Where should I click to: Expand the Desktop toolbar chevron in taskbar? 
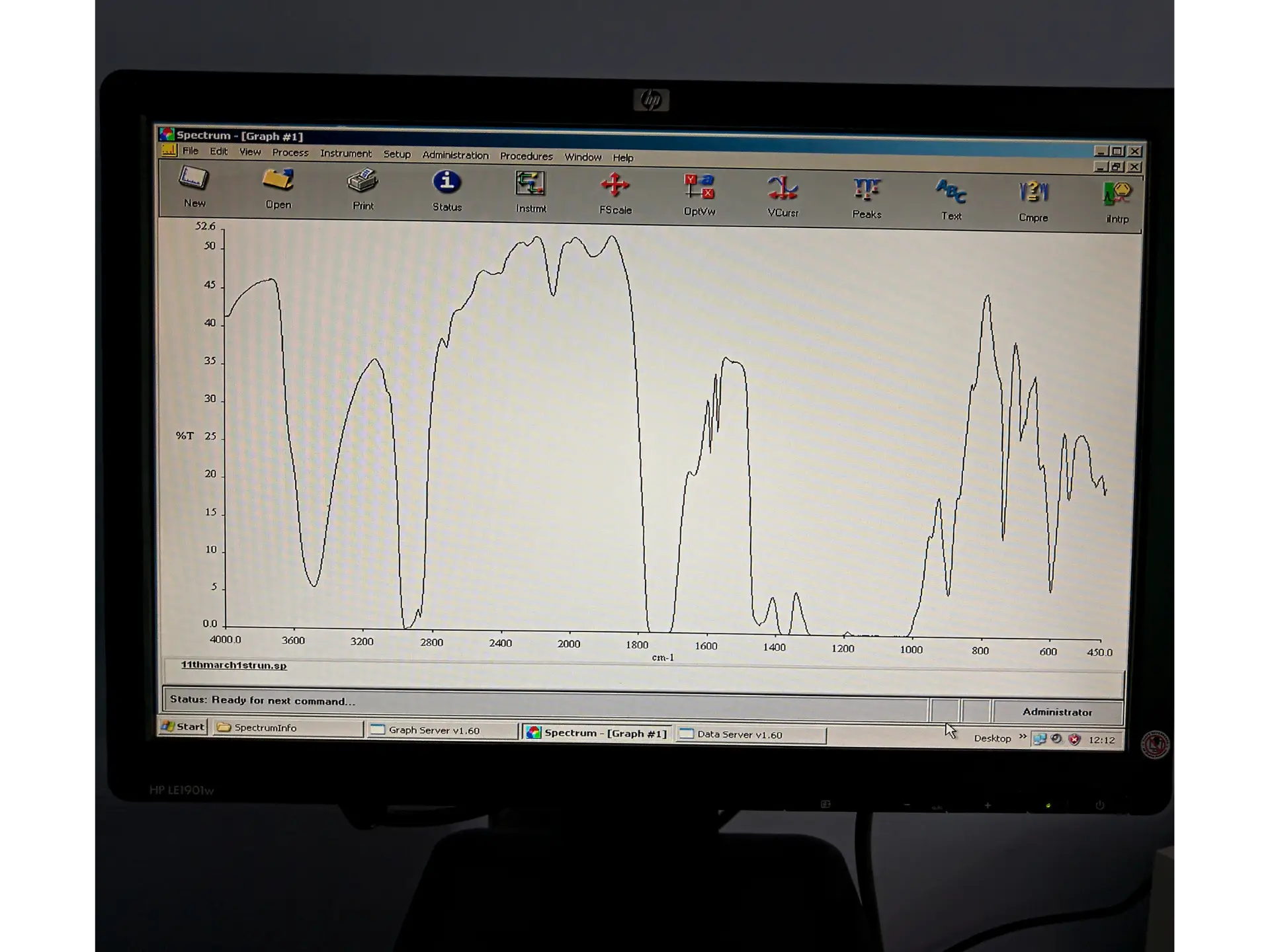tap(1023, 736)
